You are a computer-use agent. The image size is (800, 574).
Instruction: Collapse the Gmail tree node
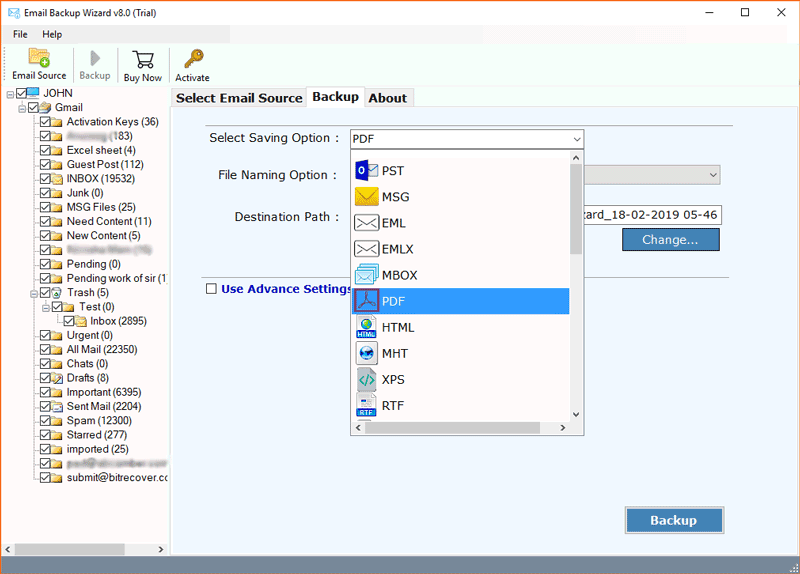click(22, 109)
